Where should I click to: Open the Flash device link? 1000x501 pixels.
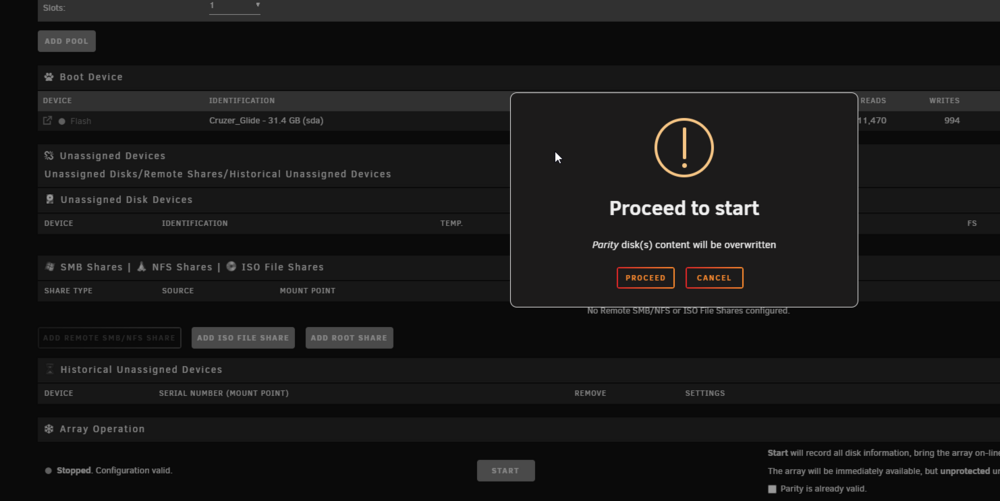point(81,121)
